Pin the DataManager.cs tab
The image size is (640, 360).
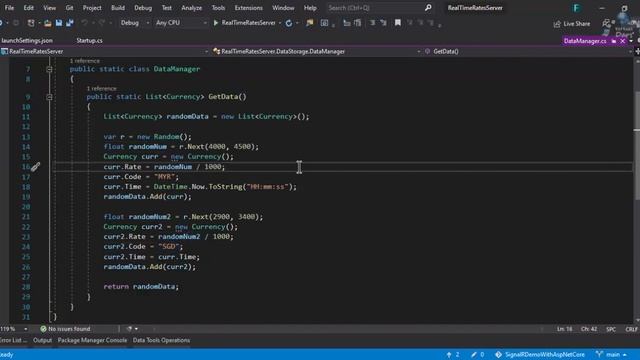(x=614, y=41)
